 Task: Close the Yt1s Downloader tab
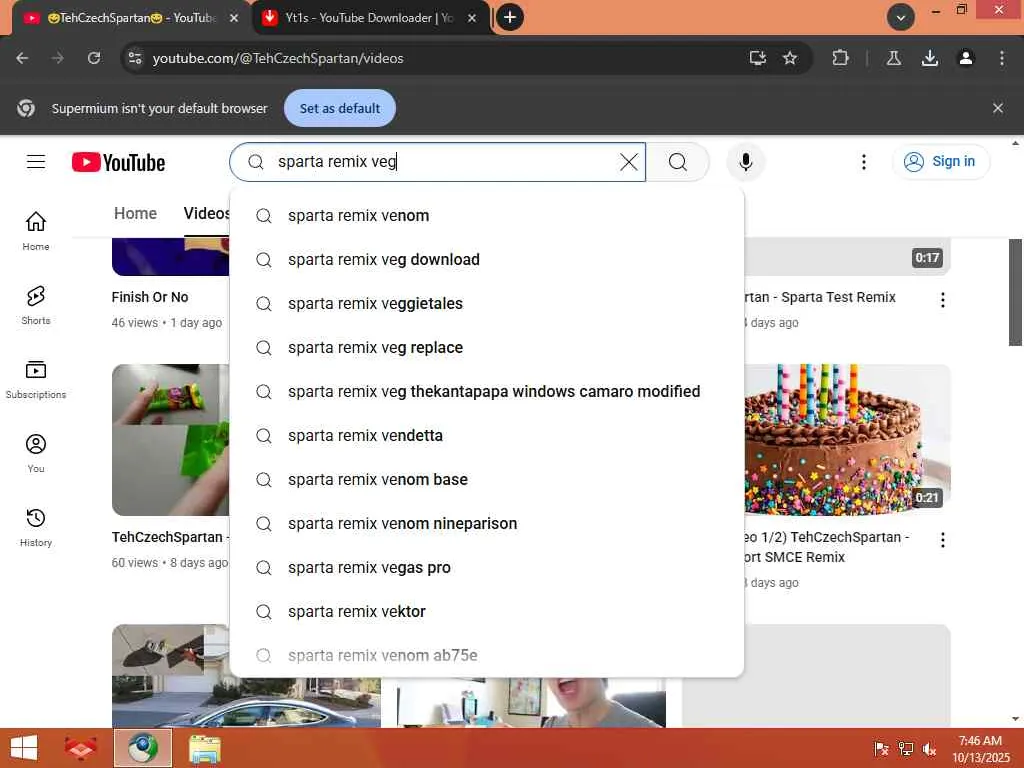tap(472, 18)
